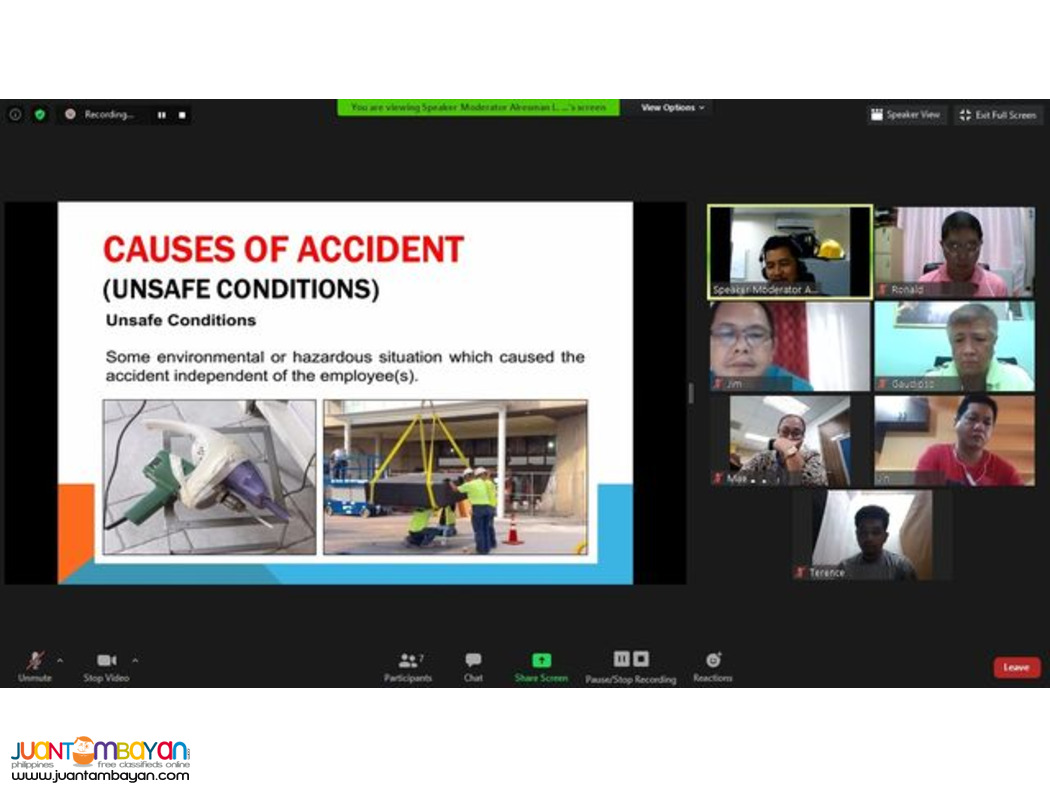Open the Chat panel
Screen dimensions: 1050x788
point(472,660)
